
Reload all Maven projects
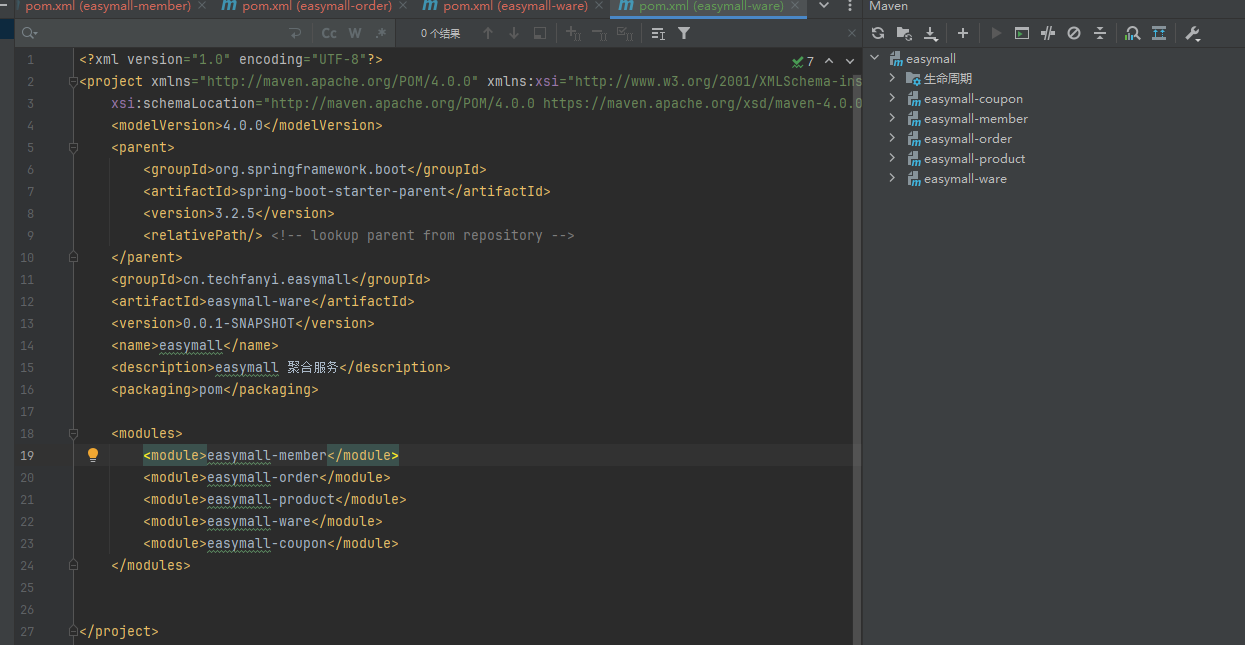click(878, 33)
